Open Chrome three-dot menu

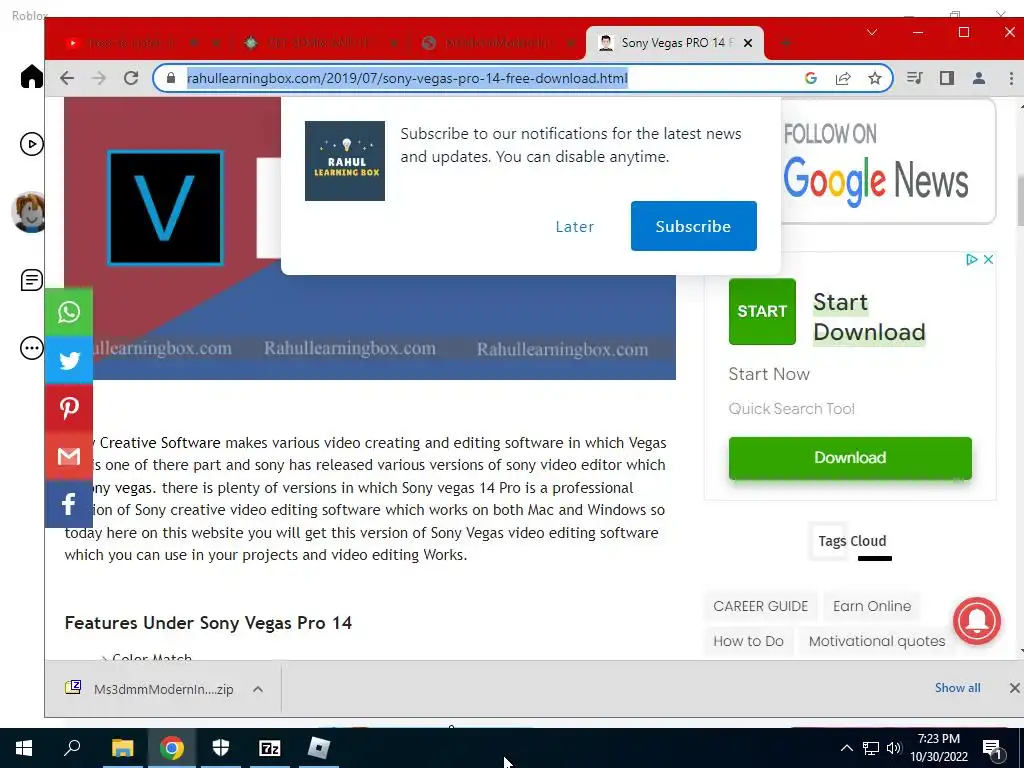pos(1011,78)
